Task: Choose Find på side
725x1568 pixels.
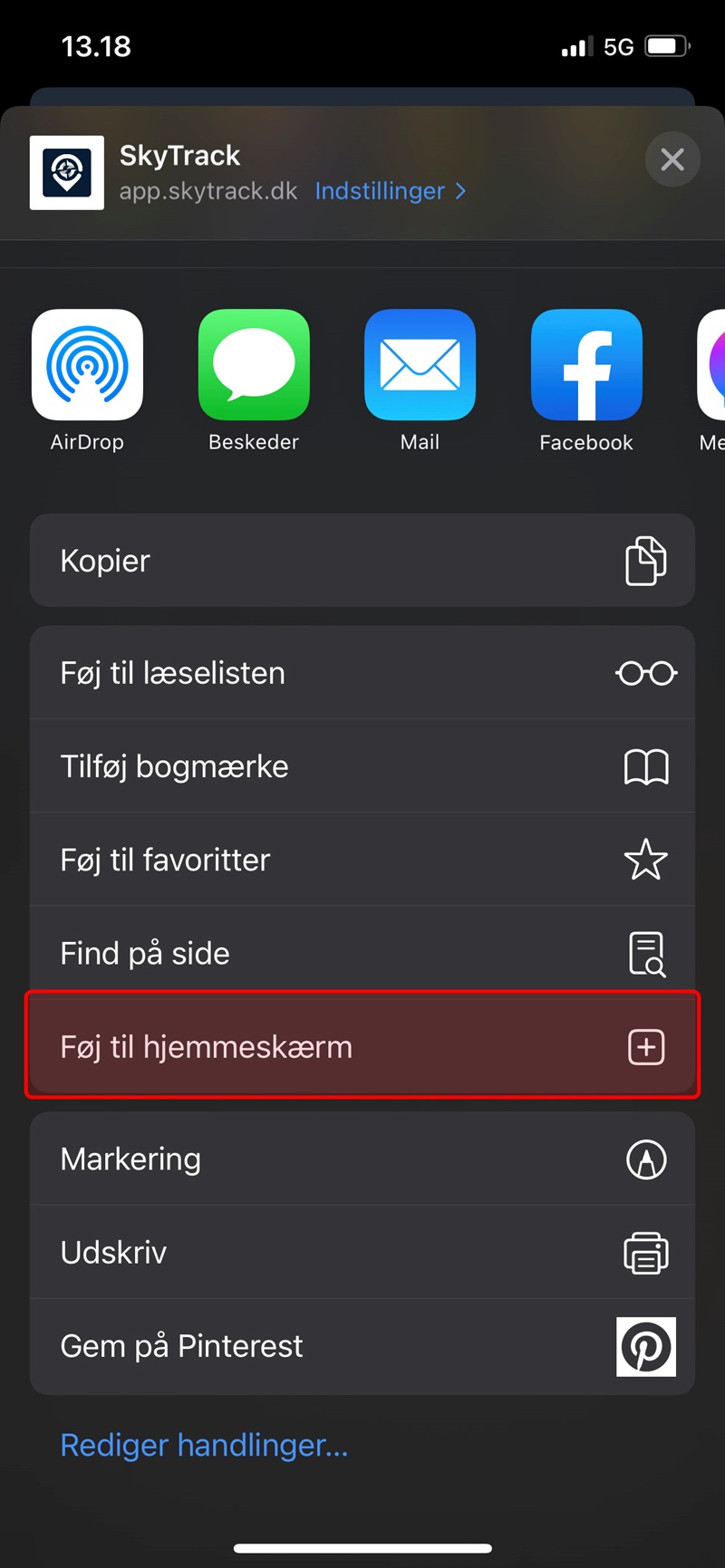Action: [362, 953]
